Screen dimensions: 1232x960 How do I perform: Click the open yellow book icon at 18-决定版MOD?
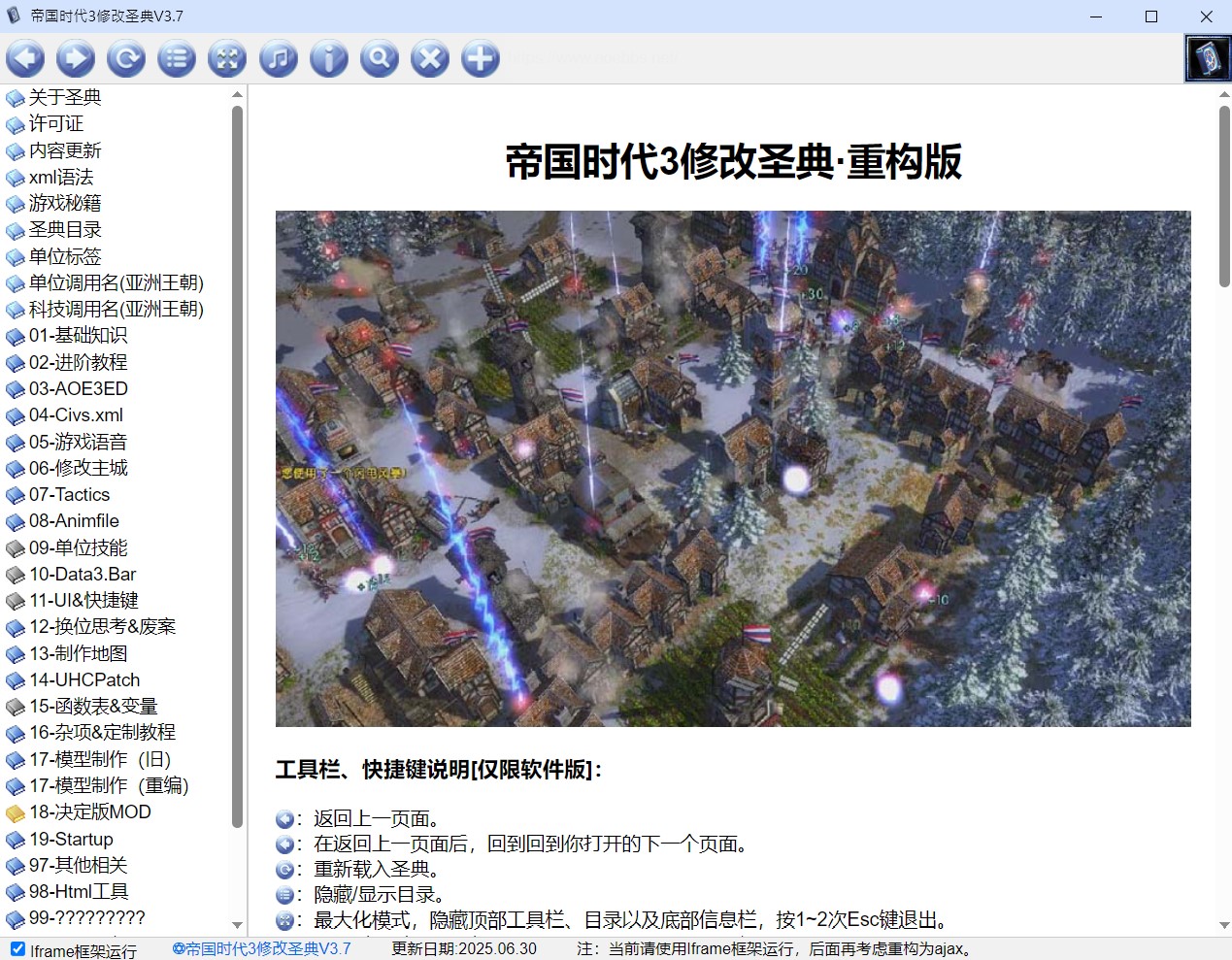[x=16, y=813]
